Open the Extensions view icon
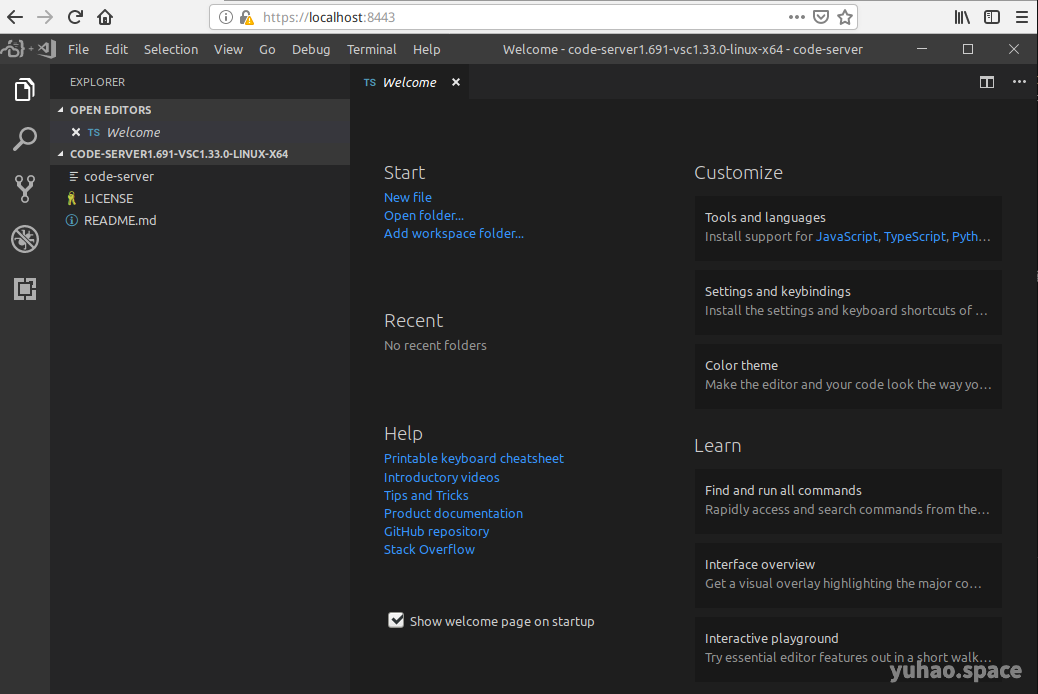The height and width of the screenshot is (694, 1038). (25, 289)
